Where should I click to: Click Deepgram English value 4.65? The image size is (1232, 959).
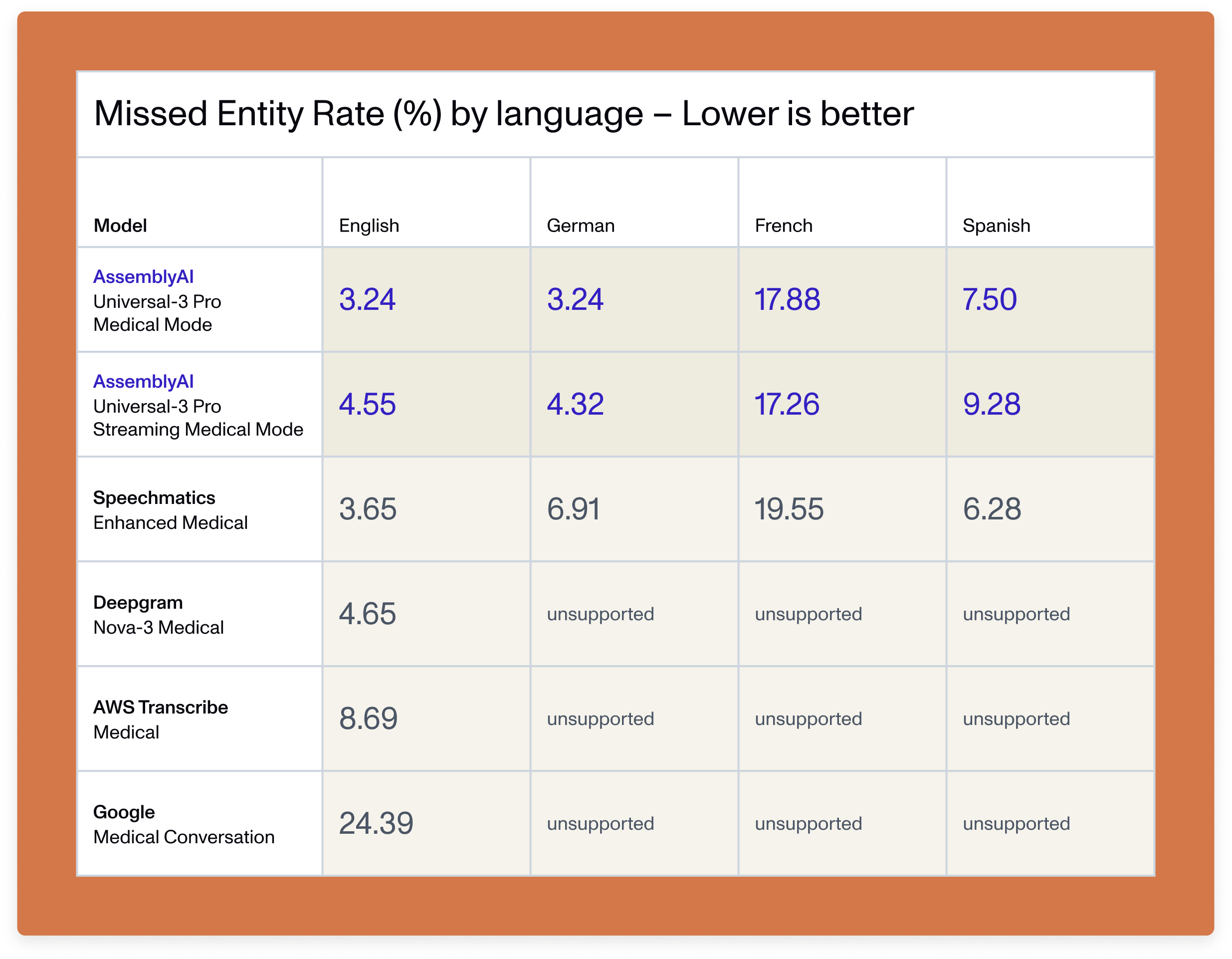pyautogui.click(x=367, y=614)
